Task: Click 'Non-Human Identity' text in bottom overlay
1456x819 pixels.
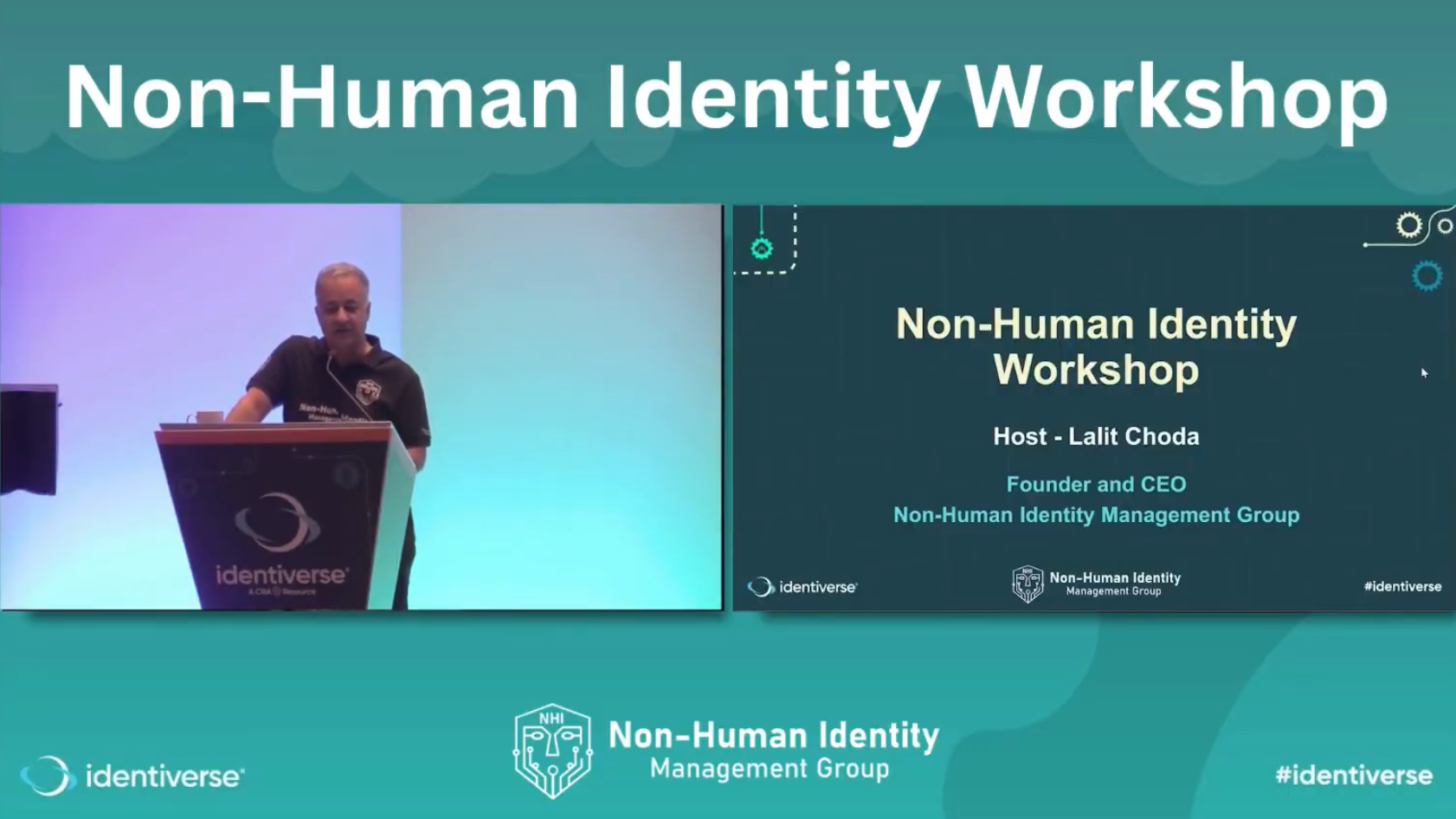Action: coord(774,736)
